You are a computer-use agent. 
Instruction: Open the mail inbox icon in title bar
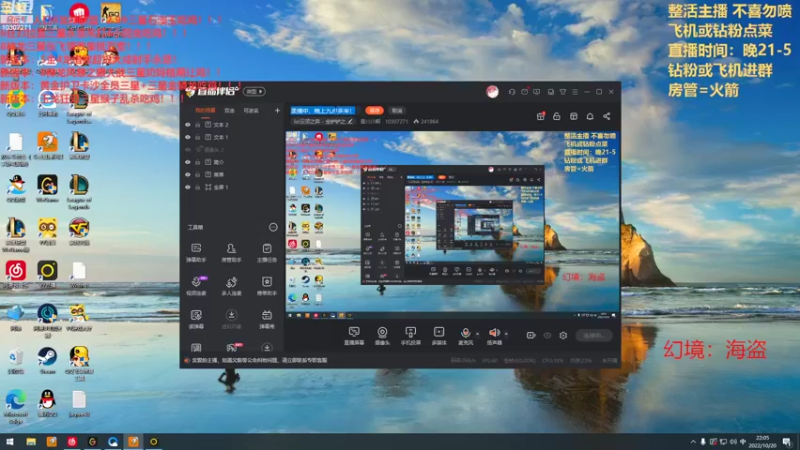pos(524,92)
